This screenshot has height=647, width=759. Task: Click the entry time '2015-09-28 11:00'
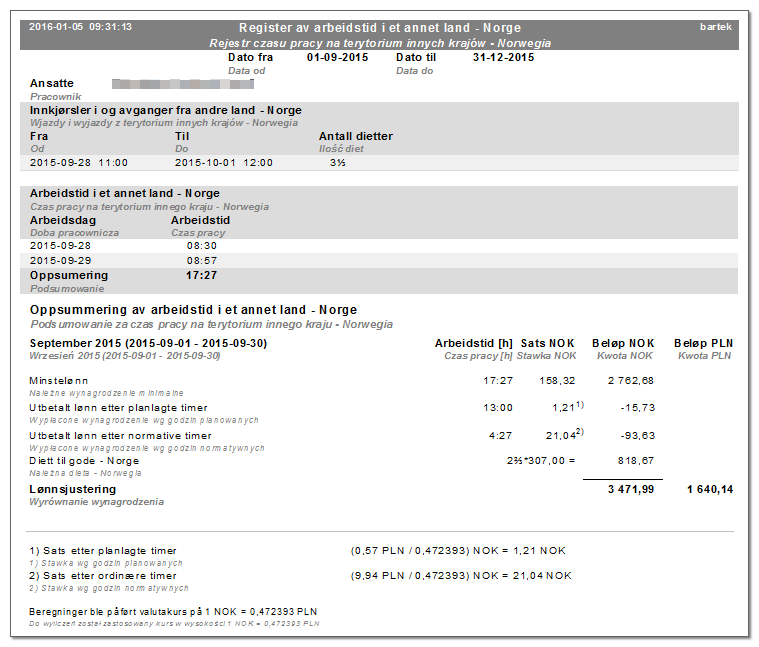(79, 163)
